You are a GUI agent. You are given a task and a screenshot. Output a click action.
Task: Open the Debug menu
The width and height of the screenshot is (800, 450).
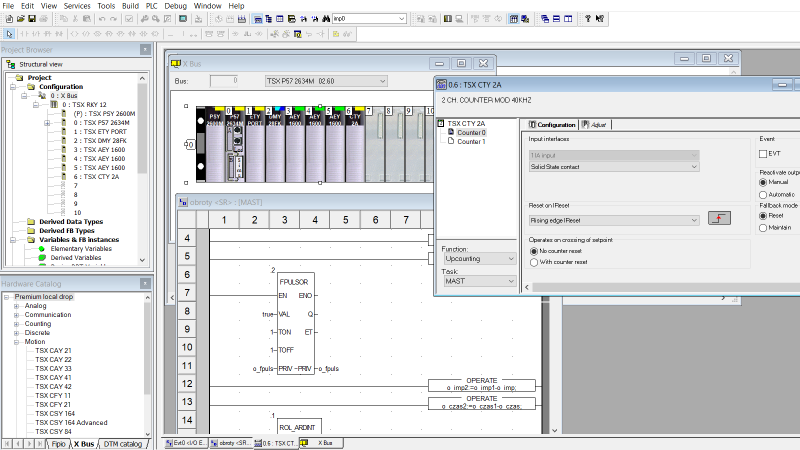coord(176,6)
